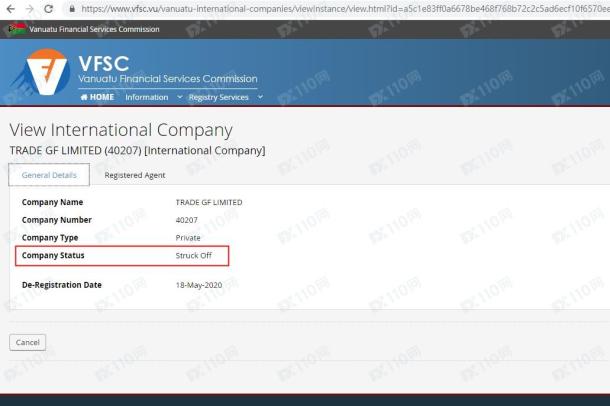Click the Company Number label
This screenshot has height=406, width=610.
[x=57, y=220]
